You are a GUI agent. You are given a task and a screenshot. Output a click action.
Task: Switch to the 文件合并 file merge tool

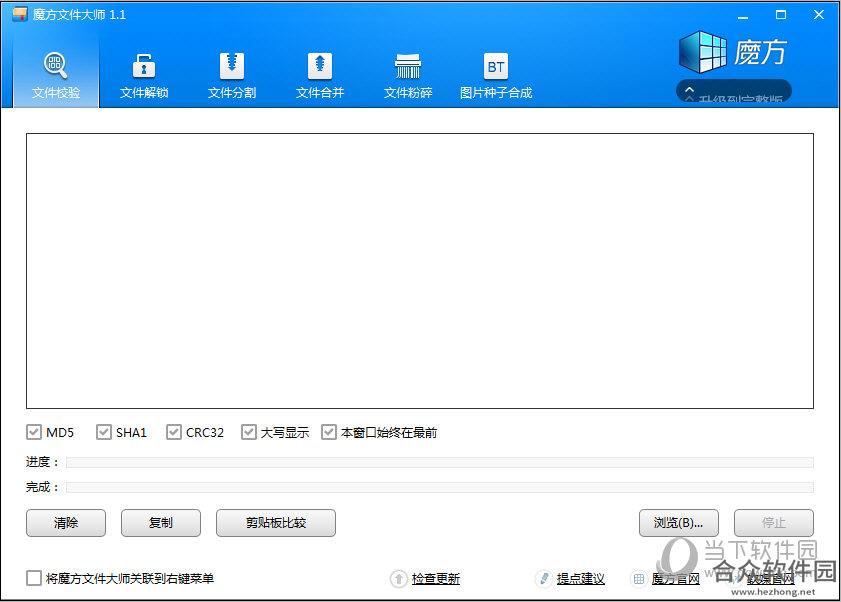pyautogui.click(x=320, y=75)
